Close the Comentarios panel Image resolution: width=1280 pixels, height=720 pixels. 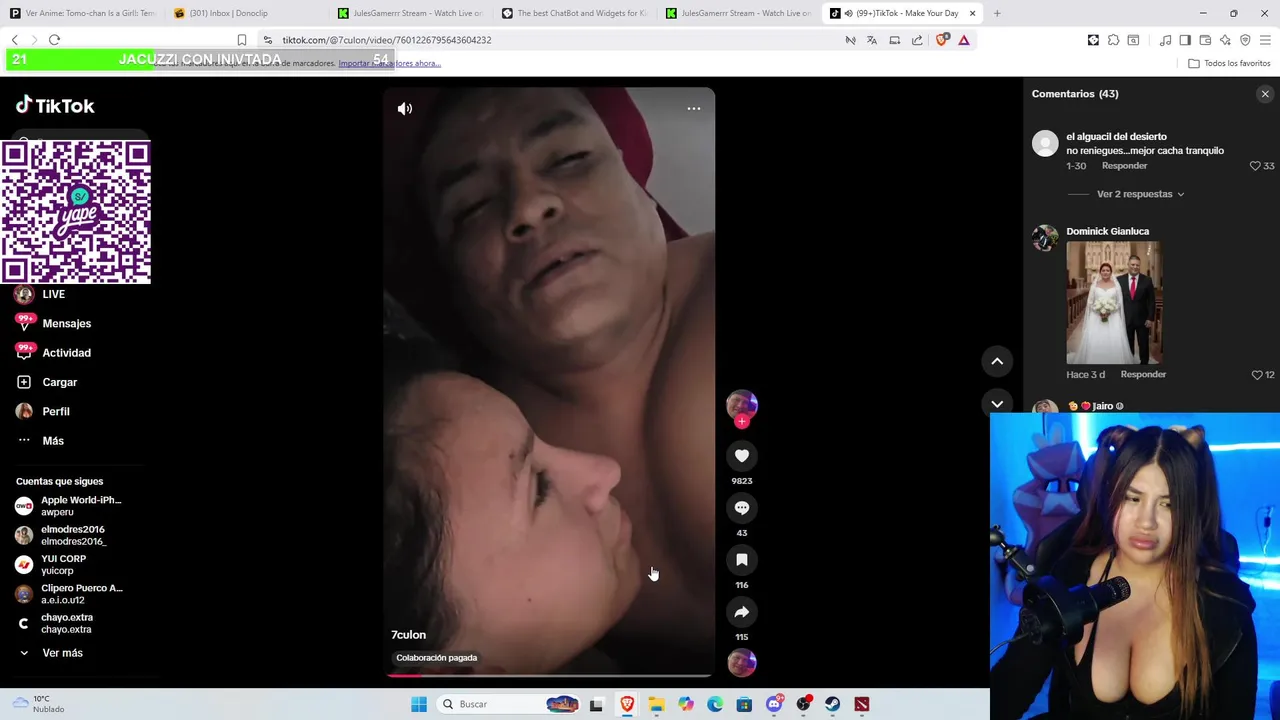pos(1265,94)
